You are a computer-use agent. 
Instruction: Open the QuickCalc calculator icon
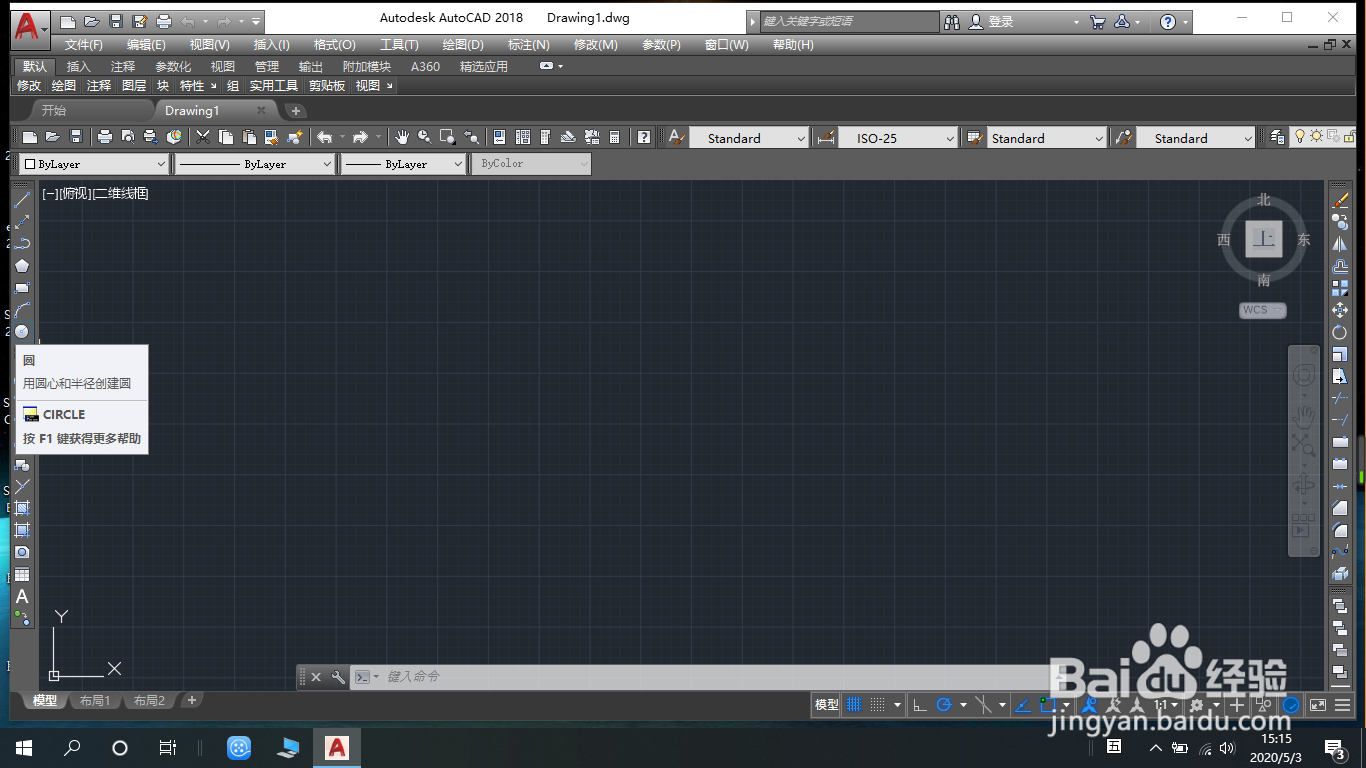coord(614,138)
